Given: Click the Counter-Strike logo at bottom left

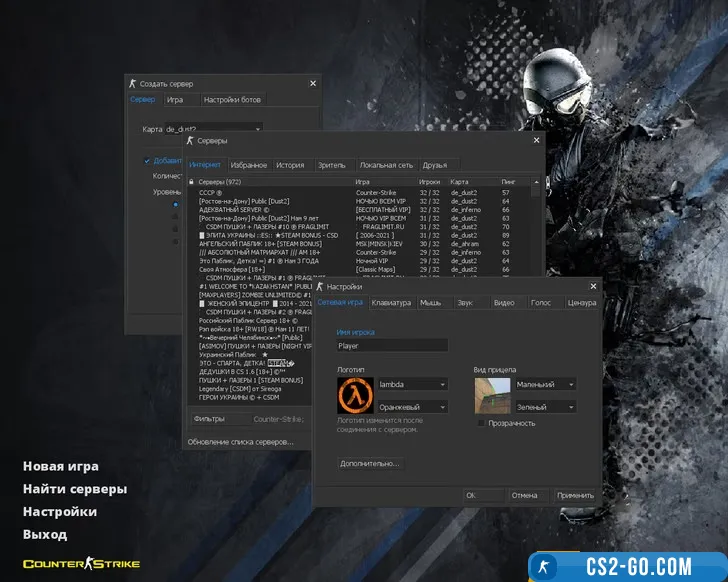Looking at the screenshot, I should (81, 563).
